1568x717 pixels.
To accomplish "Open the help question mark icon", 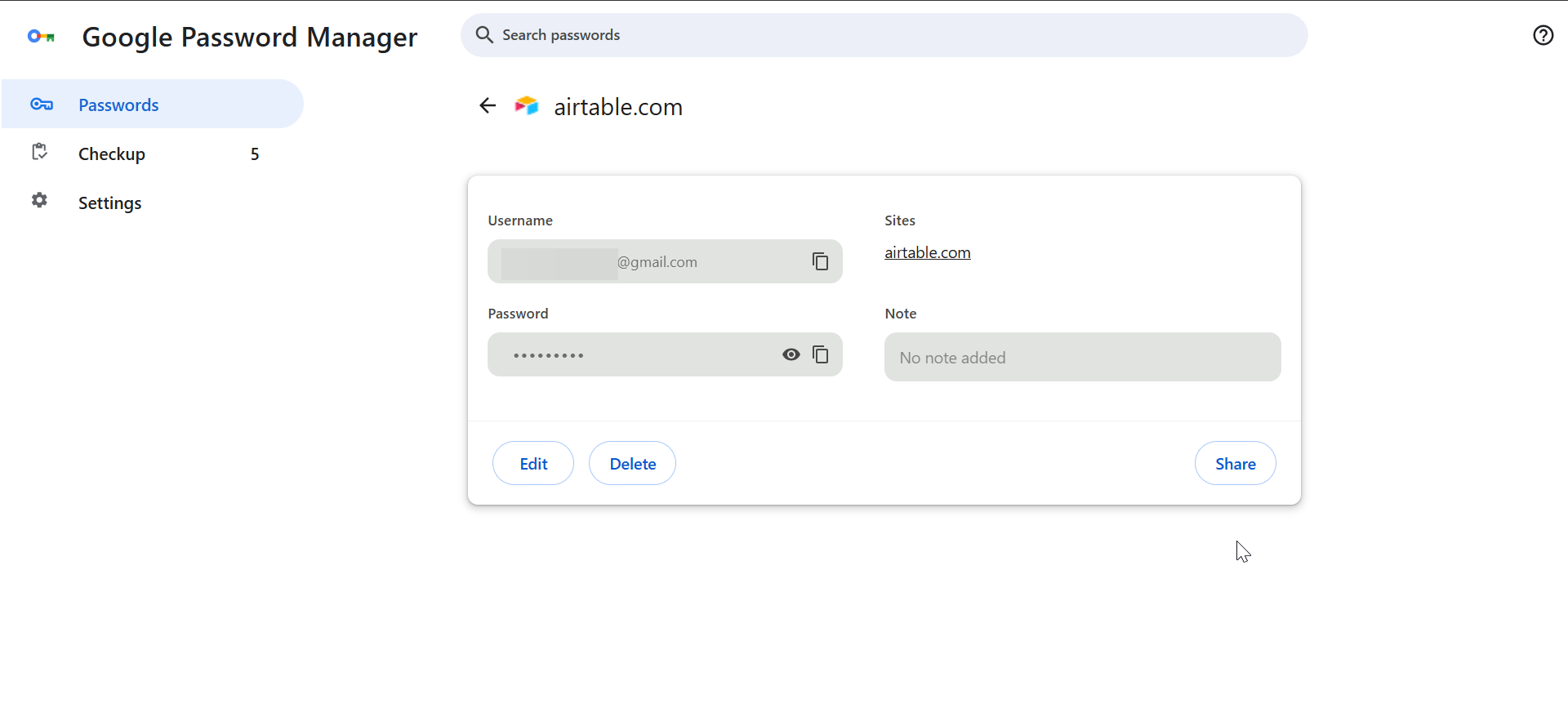I will (x=1543, y=35).
